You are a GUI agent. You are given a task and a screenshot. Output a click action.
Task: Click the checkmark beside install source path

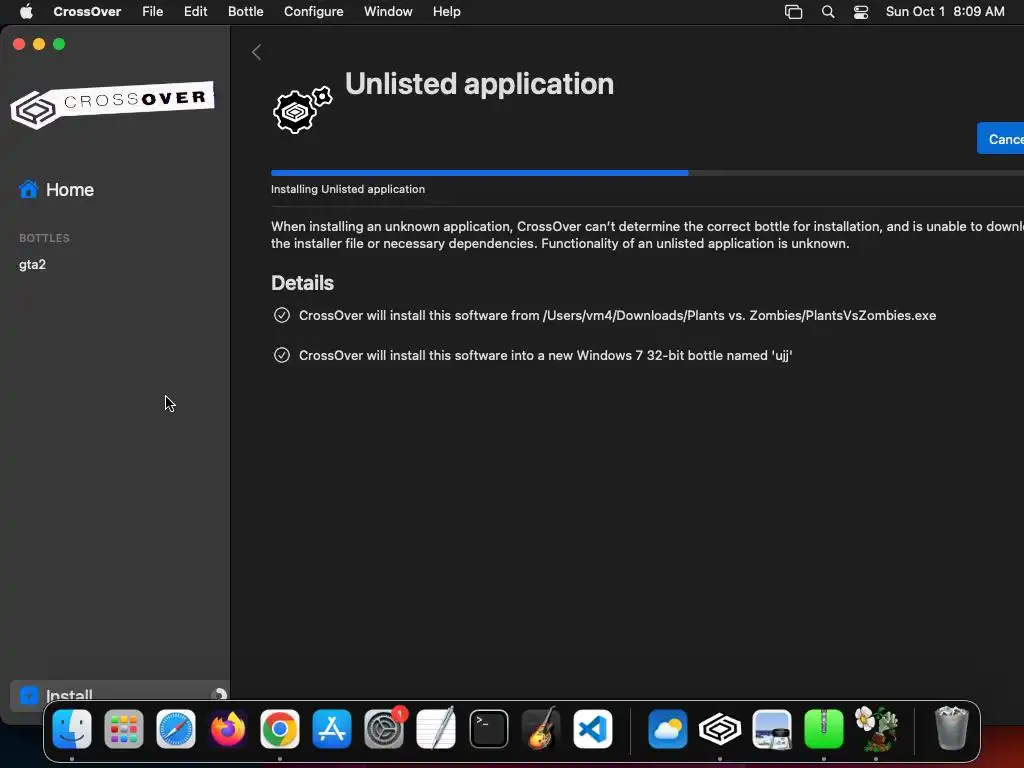(281, 315)
